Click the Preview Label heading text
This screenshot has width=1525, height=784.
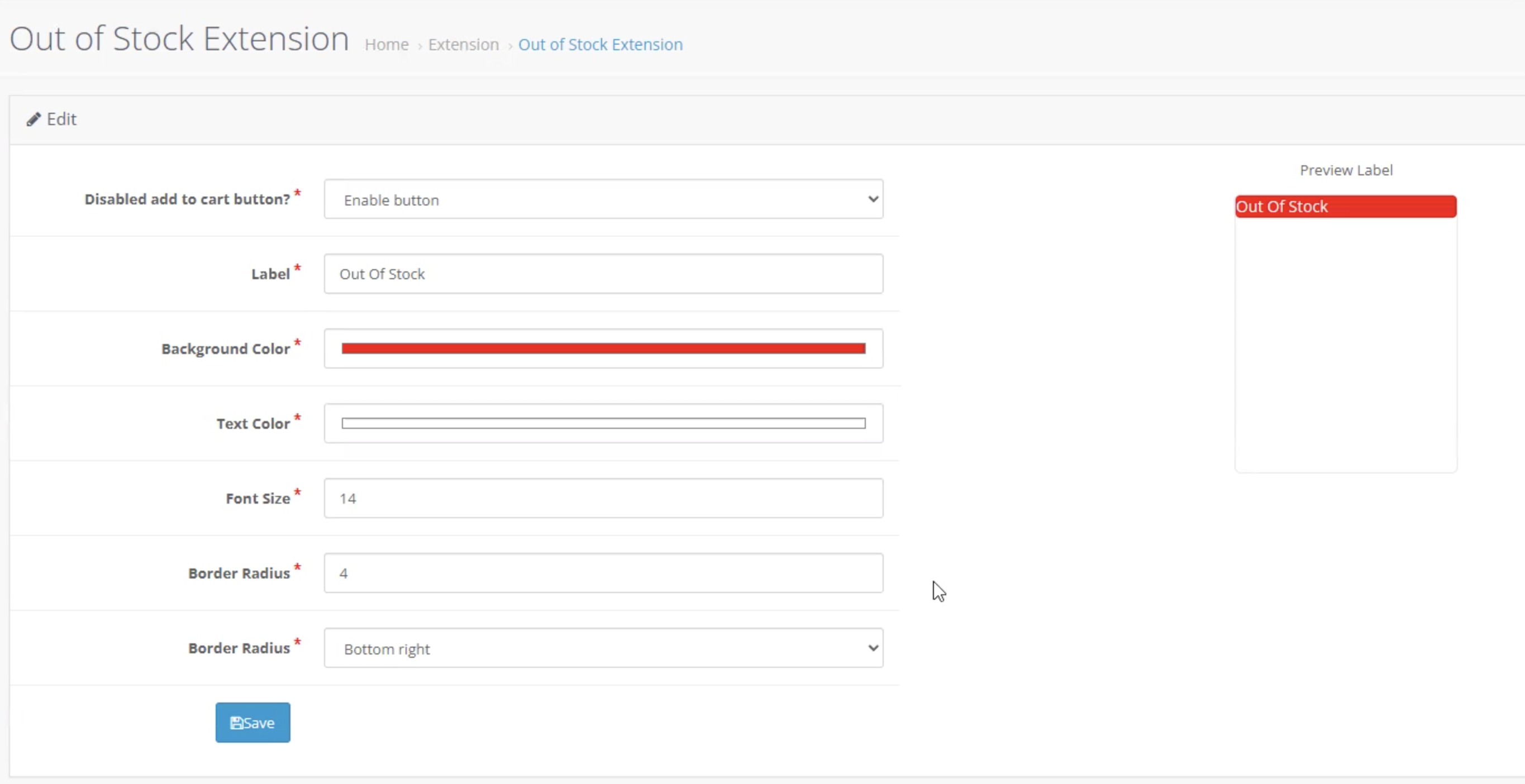pos(1346,170)
